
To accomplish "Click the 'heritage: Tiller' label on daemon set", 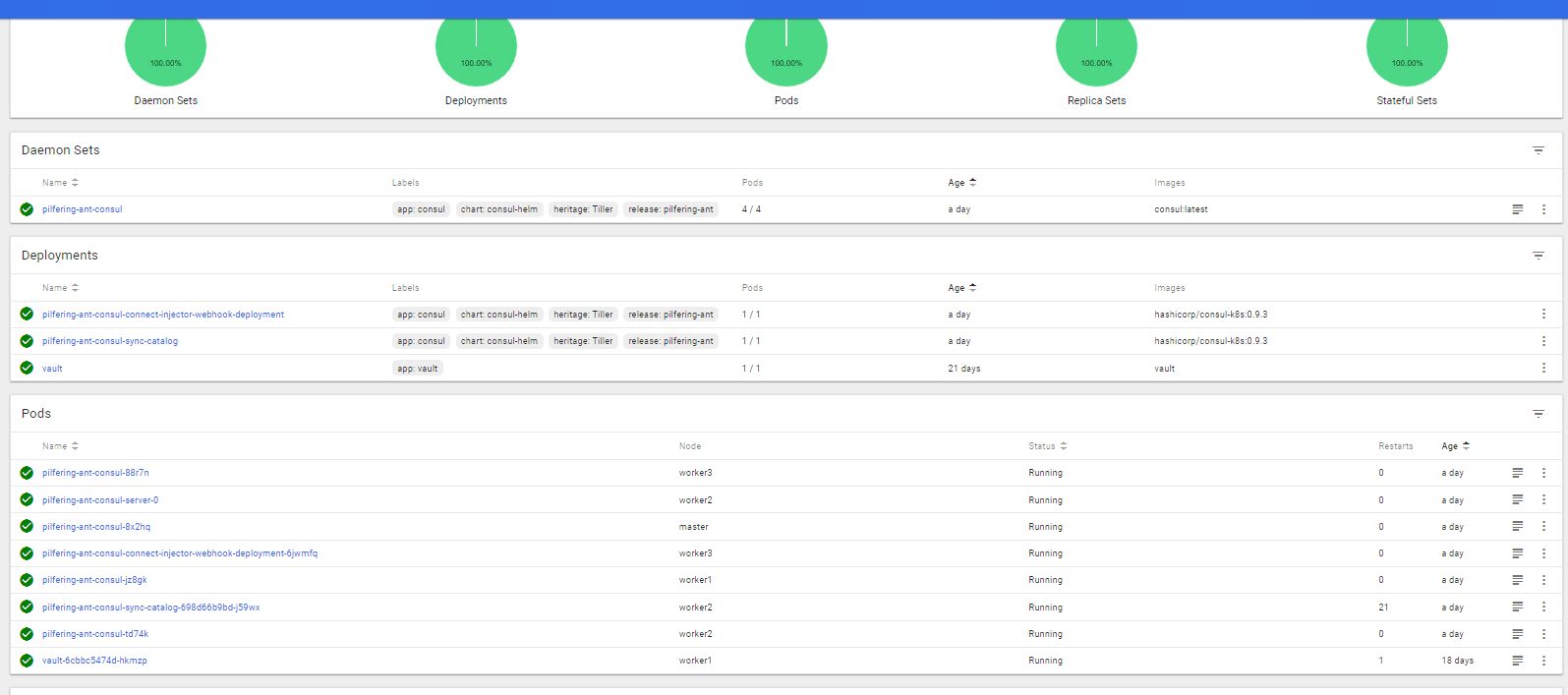I will pyautogui.click(x=583, y=209).
